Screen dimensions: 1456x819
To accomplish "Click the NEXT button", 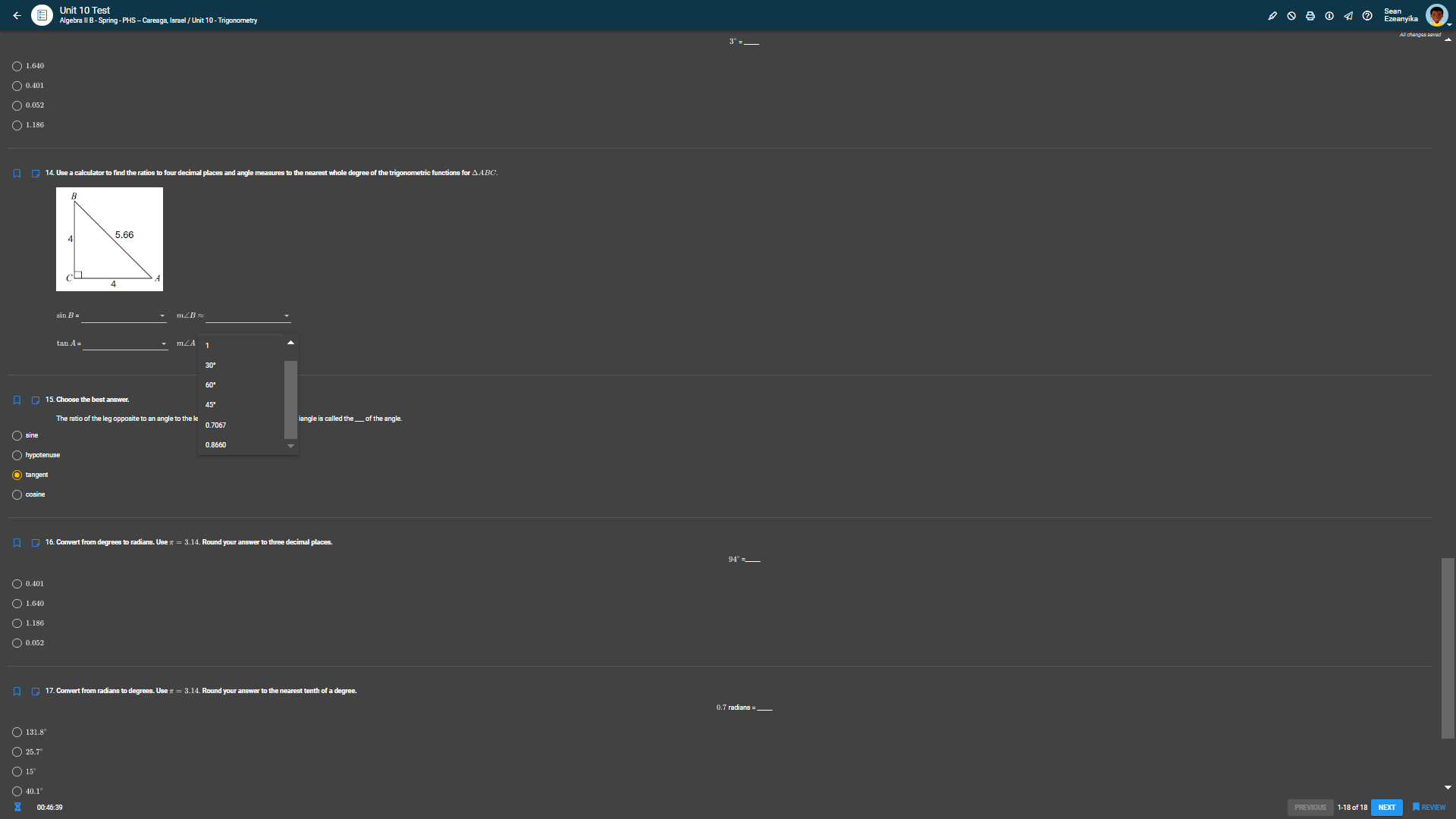I will pos(1386,808).
